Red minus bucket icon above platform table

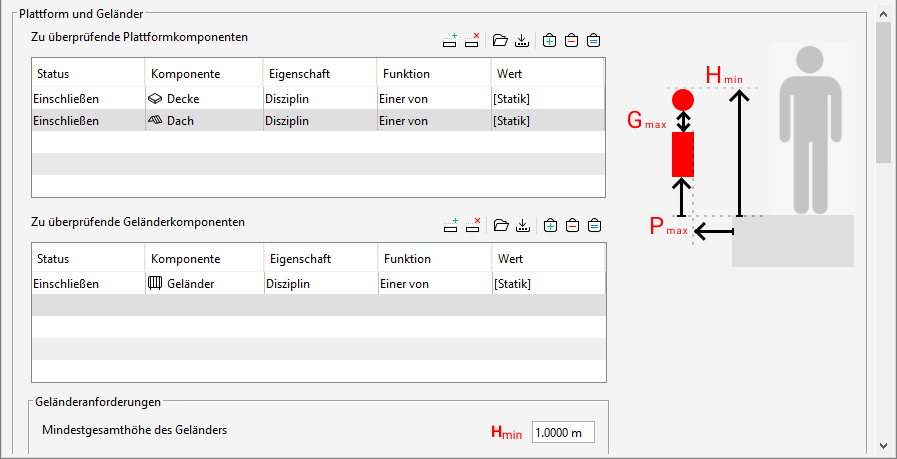point(571,41)
